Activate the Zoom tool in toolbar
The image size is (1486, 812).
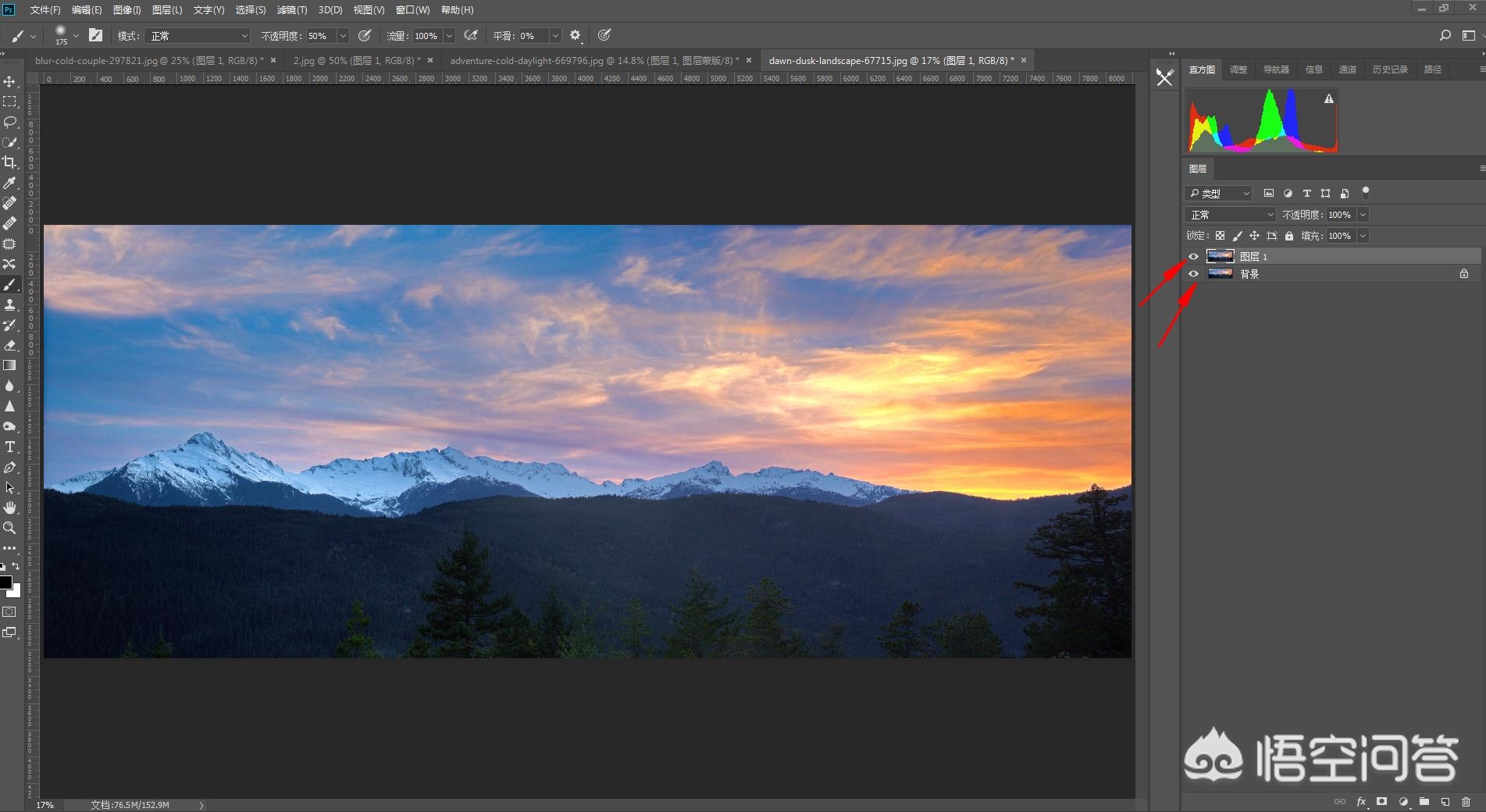click(9, 528)
